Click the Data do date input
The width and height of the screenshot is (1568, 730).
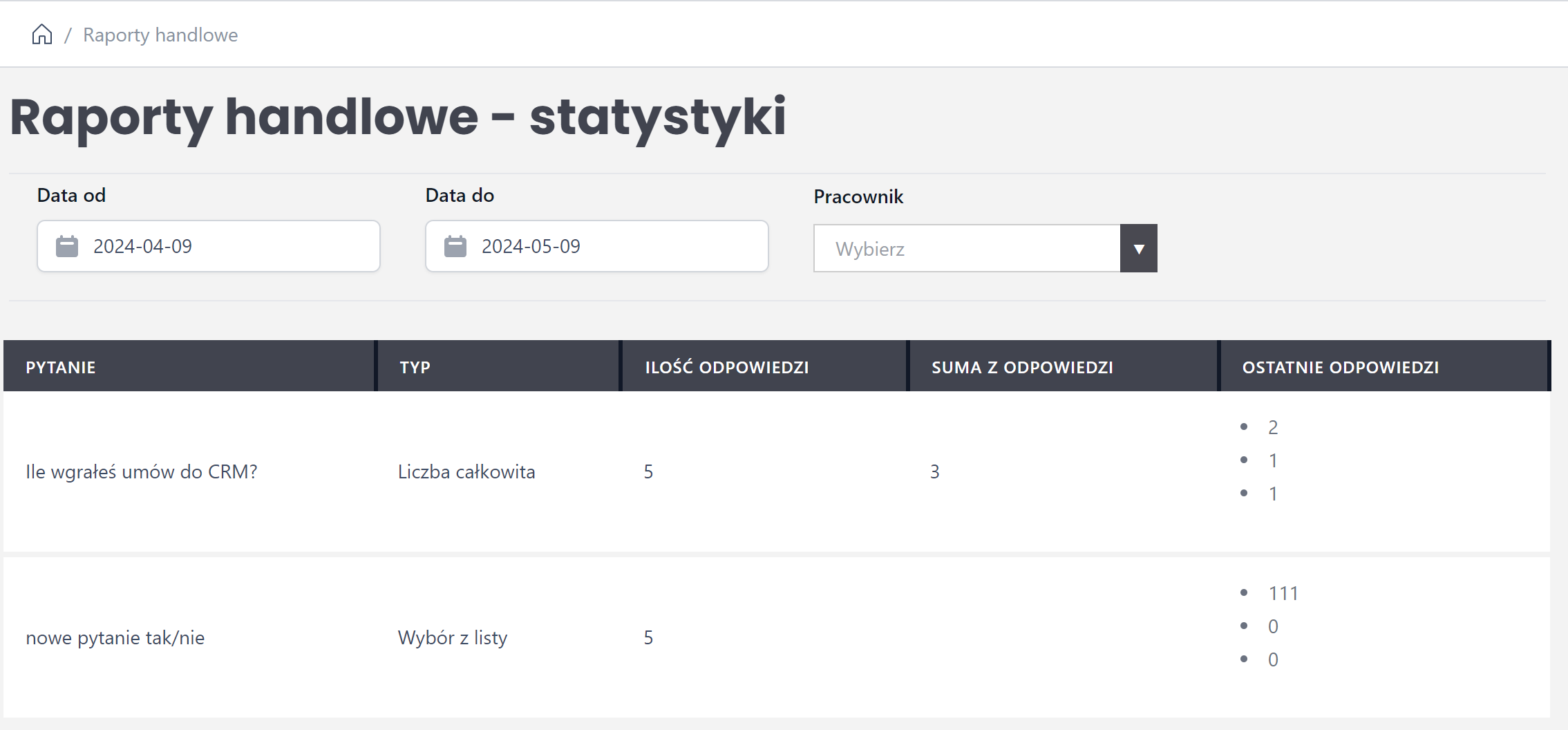click(x=610, y=246)
